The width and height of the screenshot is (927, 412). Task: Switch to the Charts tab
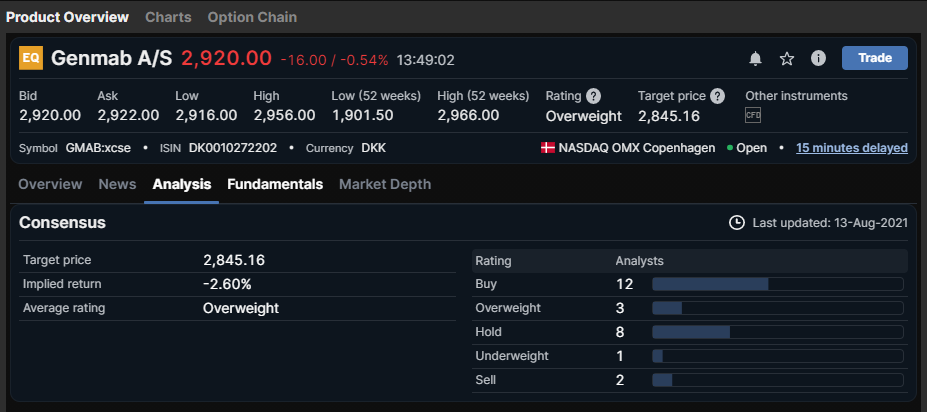(x=168, y=17)
